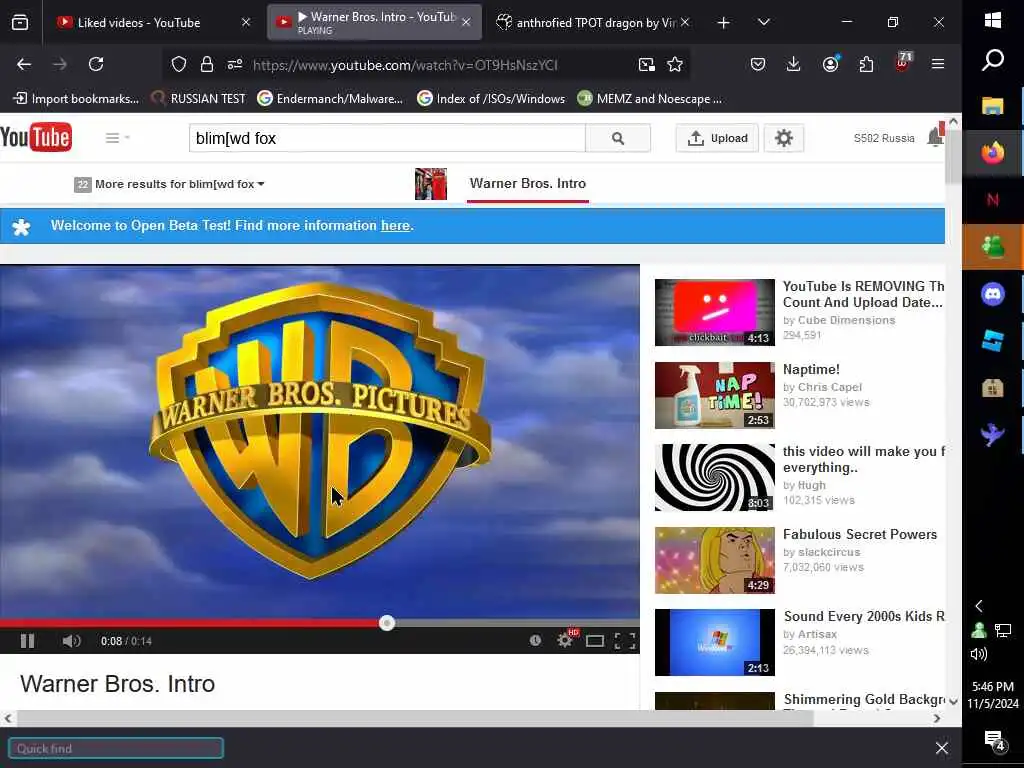Pause the video
The image size is (1024, 768).
(27, 641)
